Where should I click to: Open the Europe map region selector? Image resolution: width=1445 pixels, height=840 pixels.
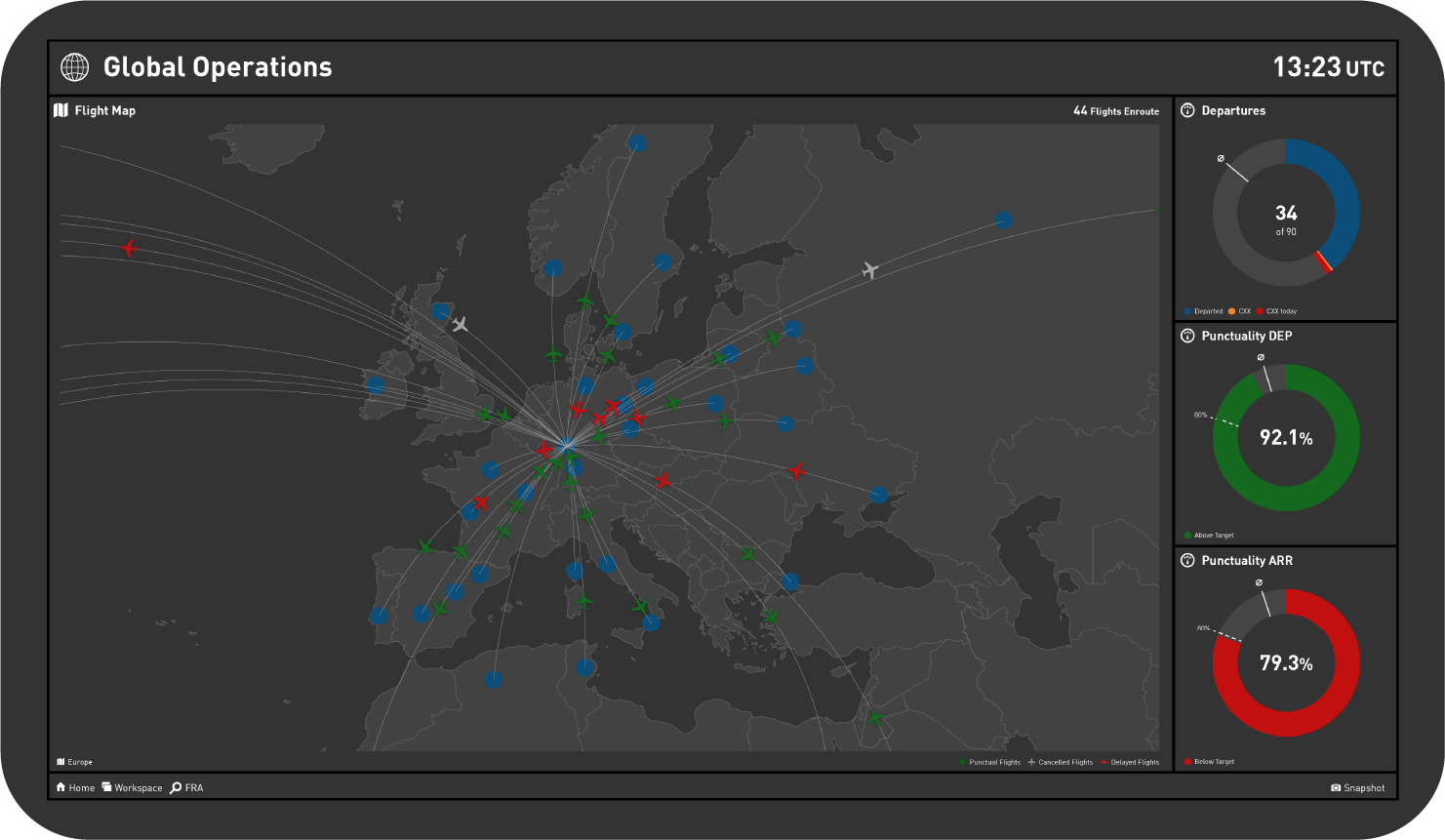pyautogui.click(x=75, y=762)
